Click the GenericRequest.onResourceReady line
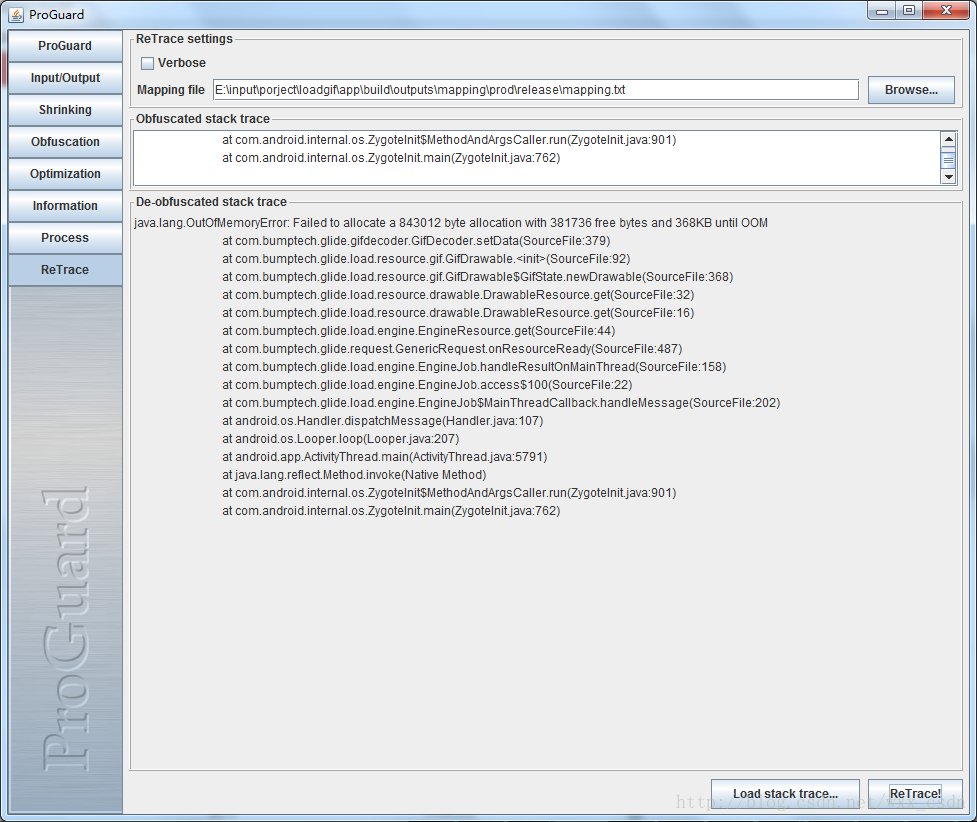The width and height of the screenshot is (977, 822). tap(452, 350)
